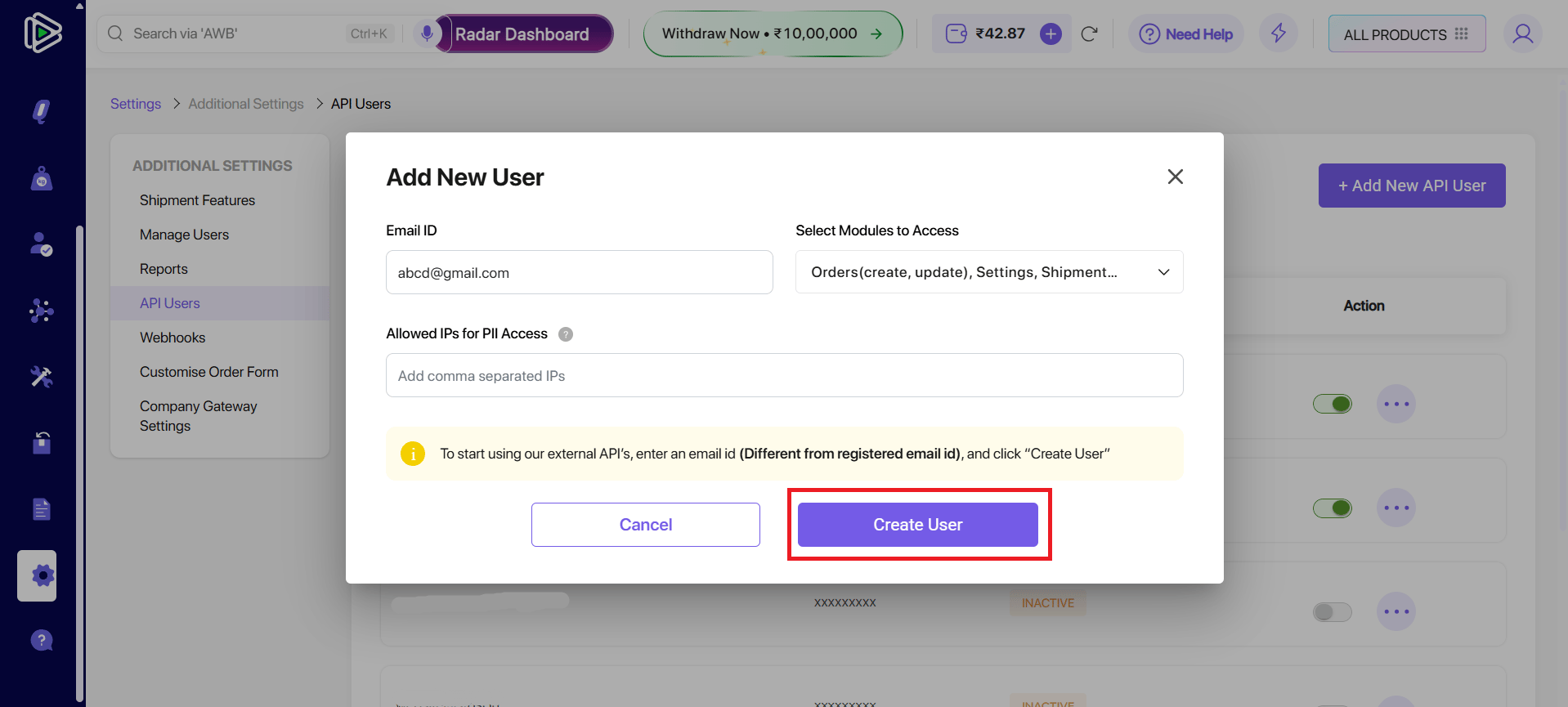Image resolution: width=1568 pixels, height=707 pixels.
Task: Click the help tooltip beside Allowed IPs
Action: pos(566,334)
